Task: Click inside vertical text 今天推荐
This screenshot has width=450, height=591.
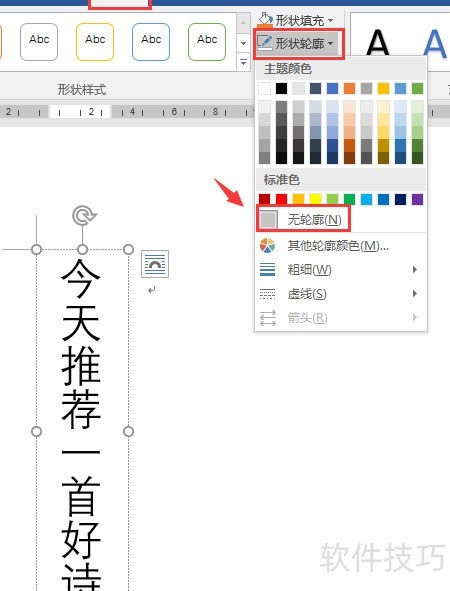Action: click(x=81, y=344)
